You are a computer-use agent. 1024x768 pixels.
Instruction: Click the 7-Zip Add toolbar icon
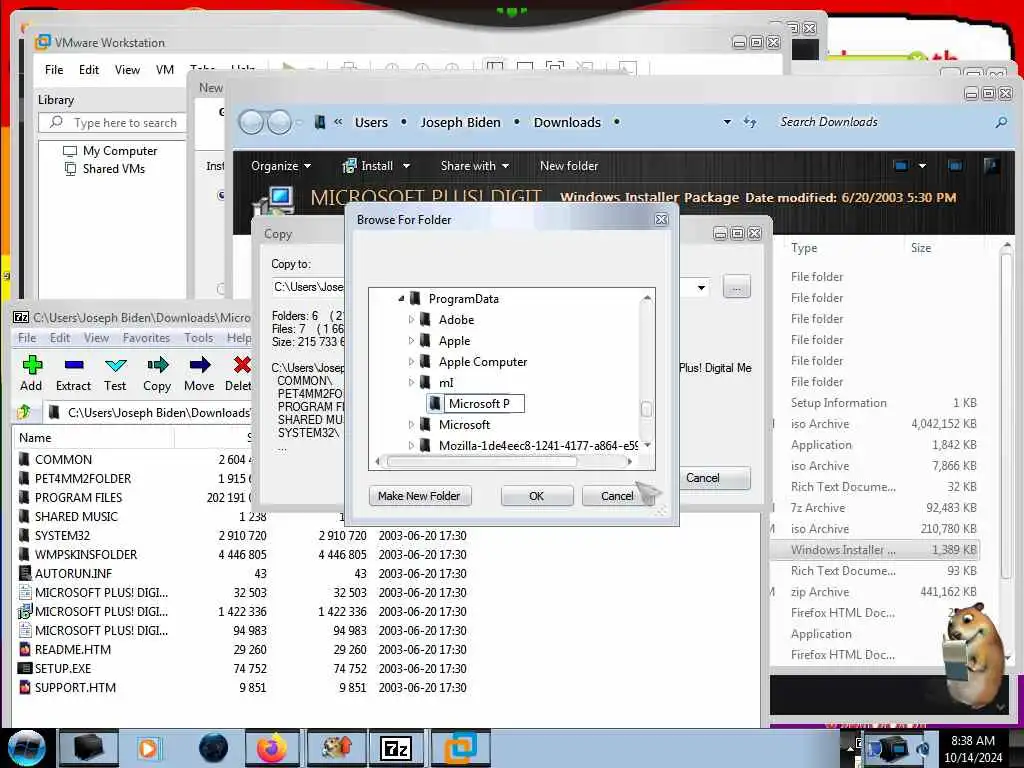[31, 365]
